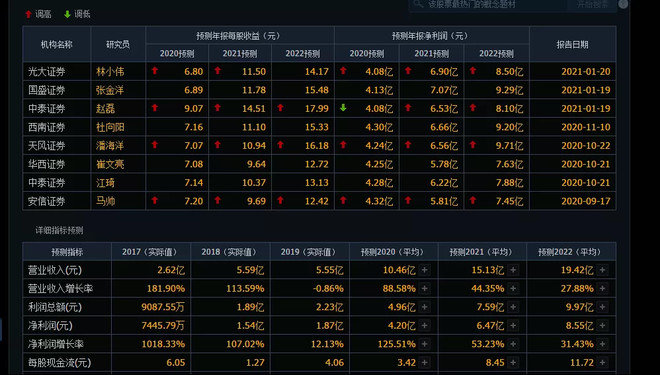660x375 pixels.
Task: Expand plus beside 利润总额 预测2022 9.97亿
Action: click(x=602, y=307)
